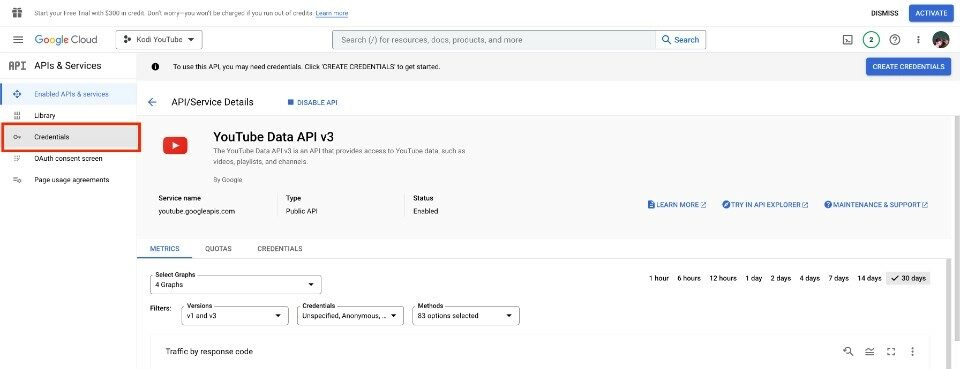Click the YouTube logo icon
The width and height of the screenshot is (960, 369).
pyautogui.click(x=175, y=145)
